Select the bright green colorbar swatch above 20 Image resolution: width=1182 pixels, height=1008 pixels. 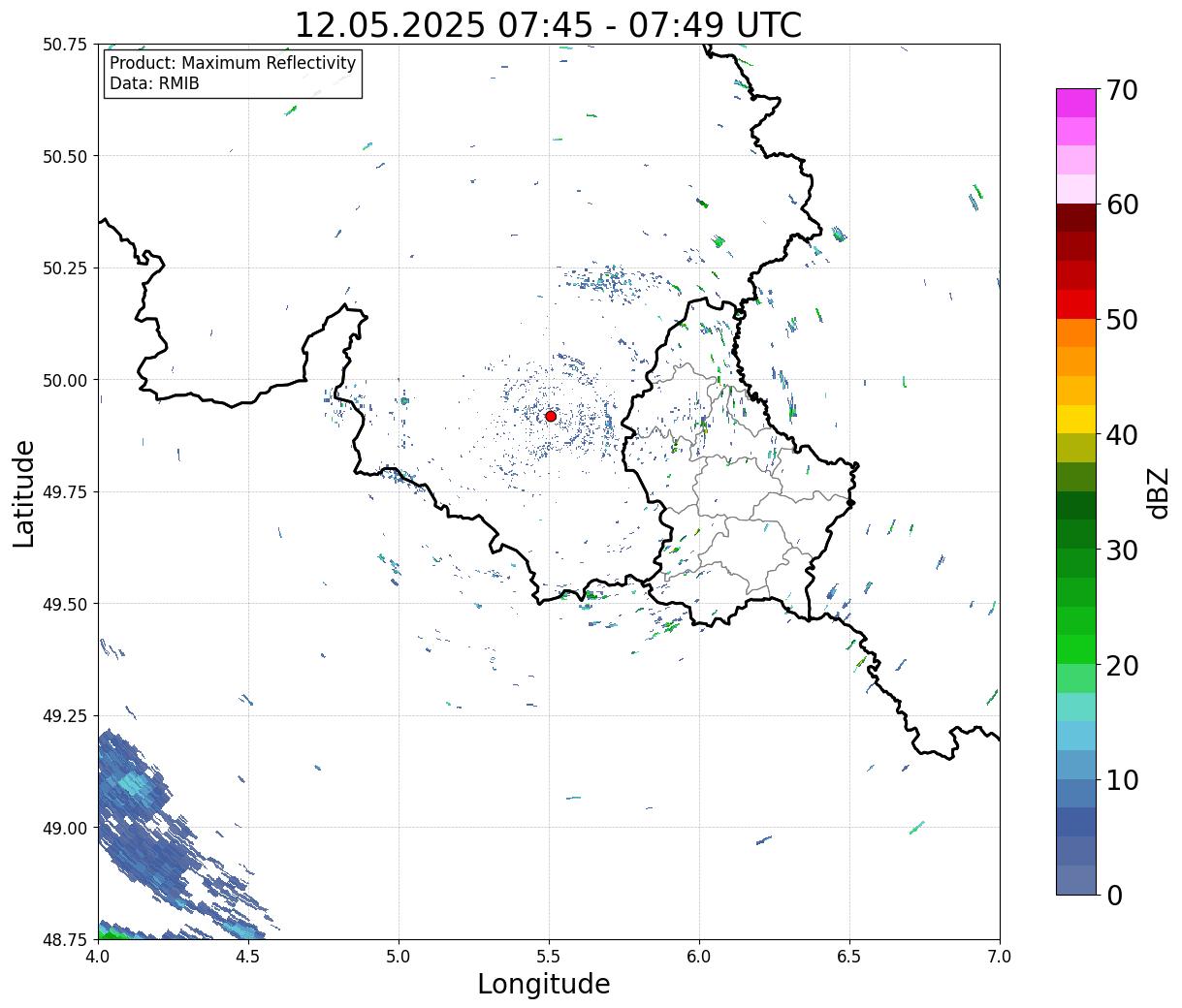(x=1076, y=648)
